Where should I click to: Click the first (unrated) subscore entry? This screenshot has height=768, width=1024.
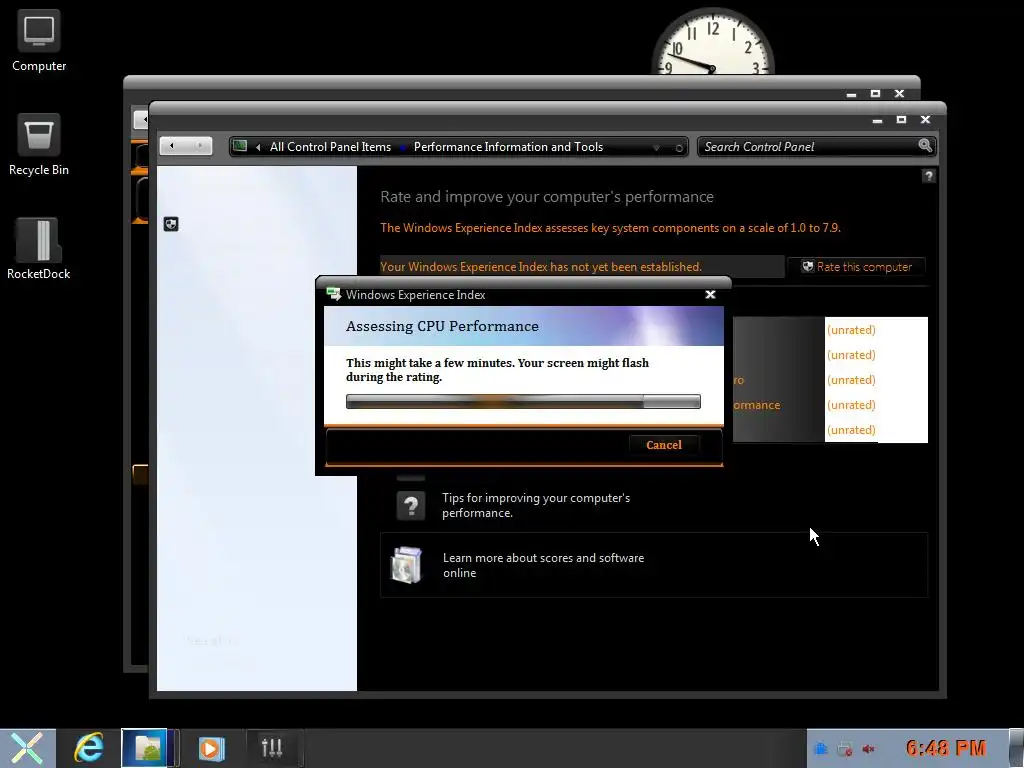851,330
